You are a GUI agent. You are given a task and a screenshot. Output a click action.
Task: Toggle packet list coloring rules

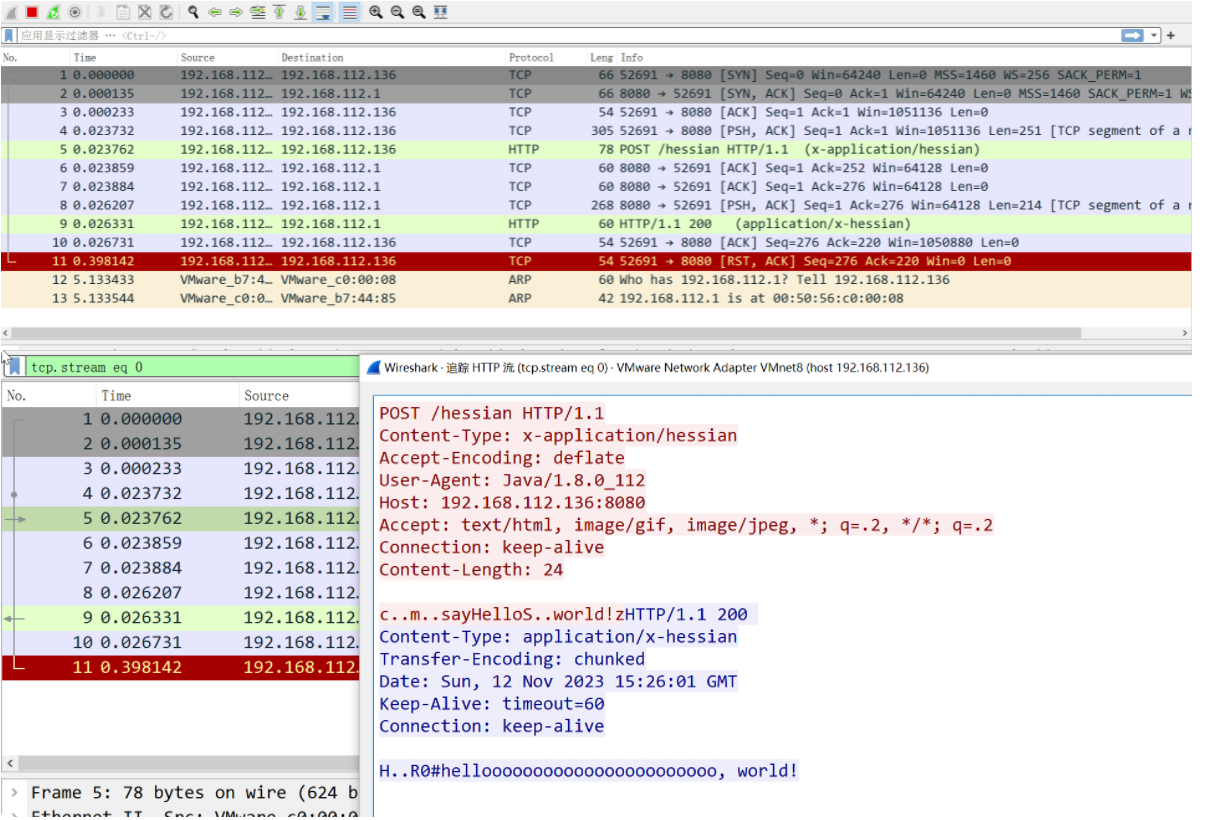tap(349, 12)
